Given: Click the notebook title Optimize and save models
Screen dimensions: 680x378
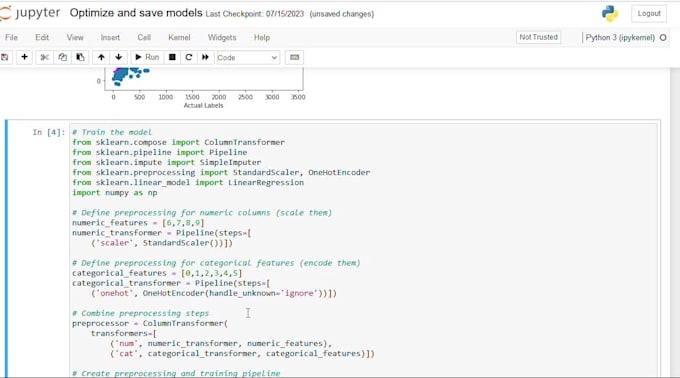Looking at the screenshot, I should pos(136,13).
